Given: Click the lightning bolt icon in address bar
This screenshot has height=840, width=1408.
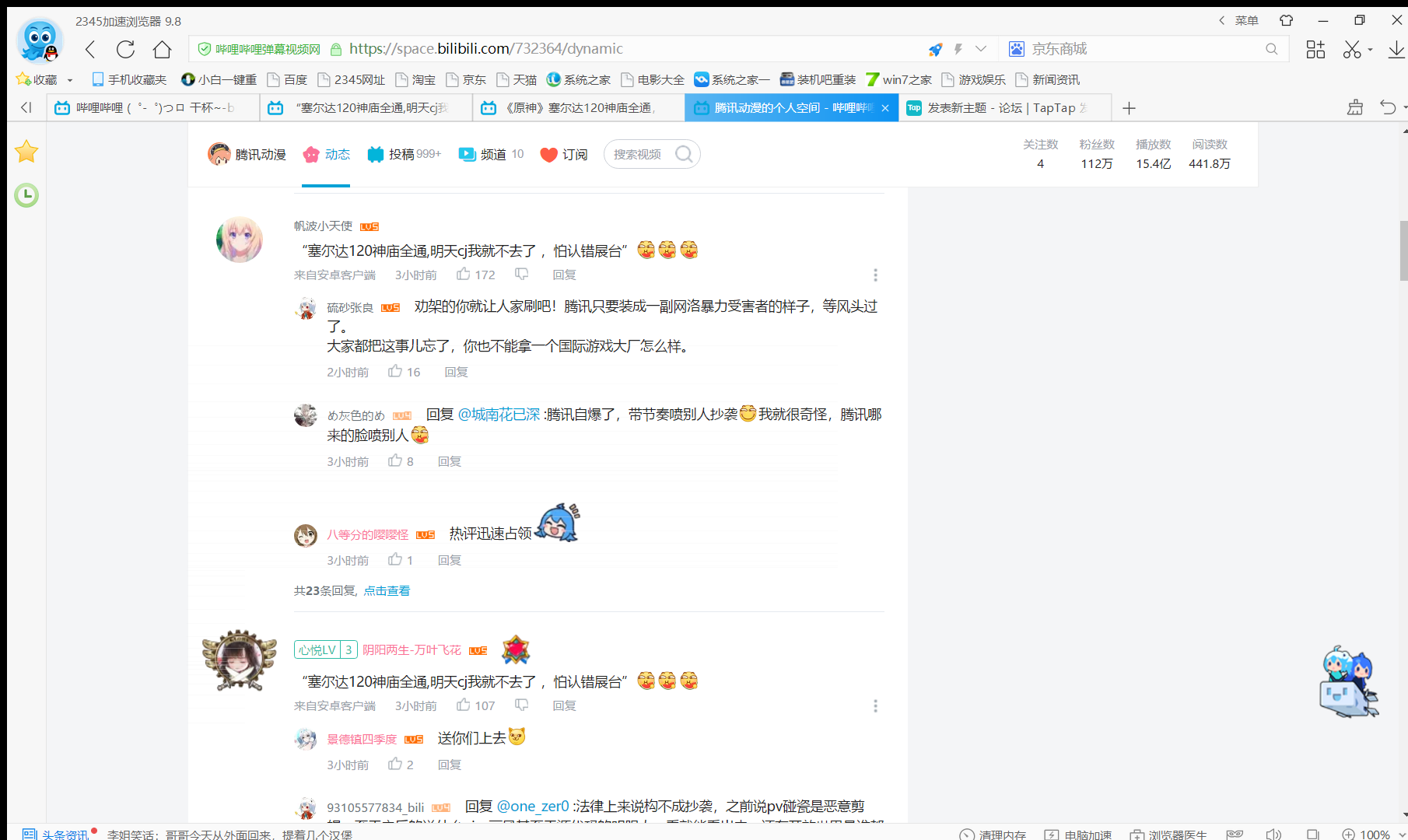Looking at the screenshot, I should (958, 49).
